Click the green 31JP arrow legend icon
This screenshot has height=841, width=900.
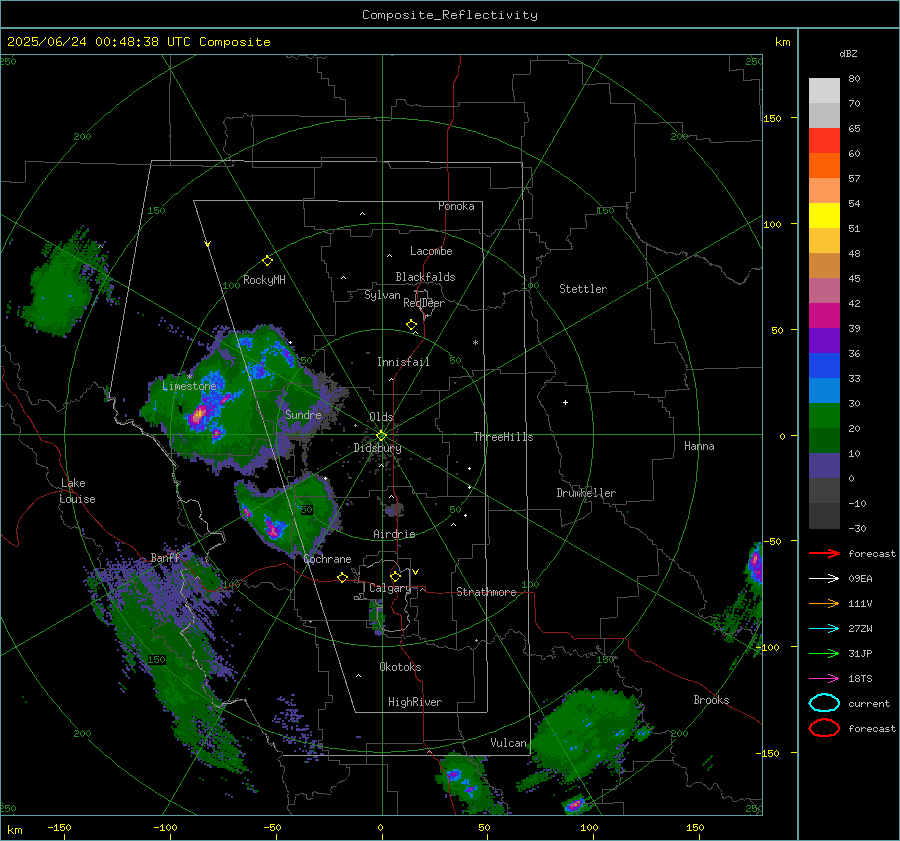pyautogui.click(x=824, y=653)
